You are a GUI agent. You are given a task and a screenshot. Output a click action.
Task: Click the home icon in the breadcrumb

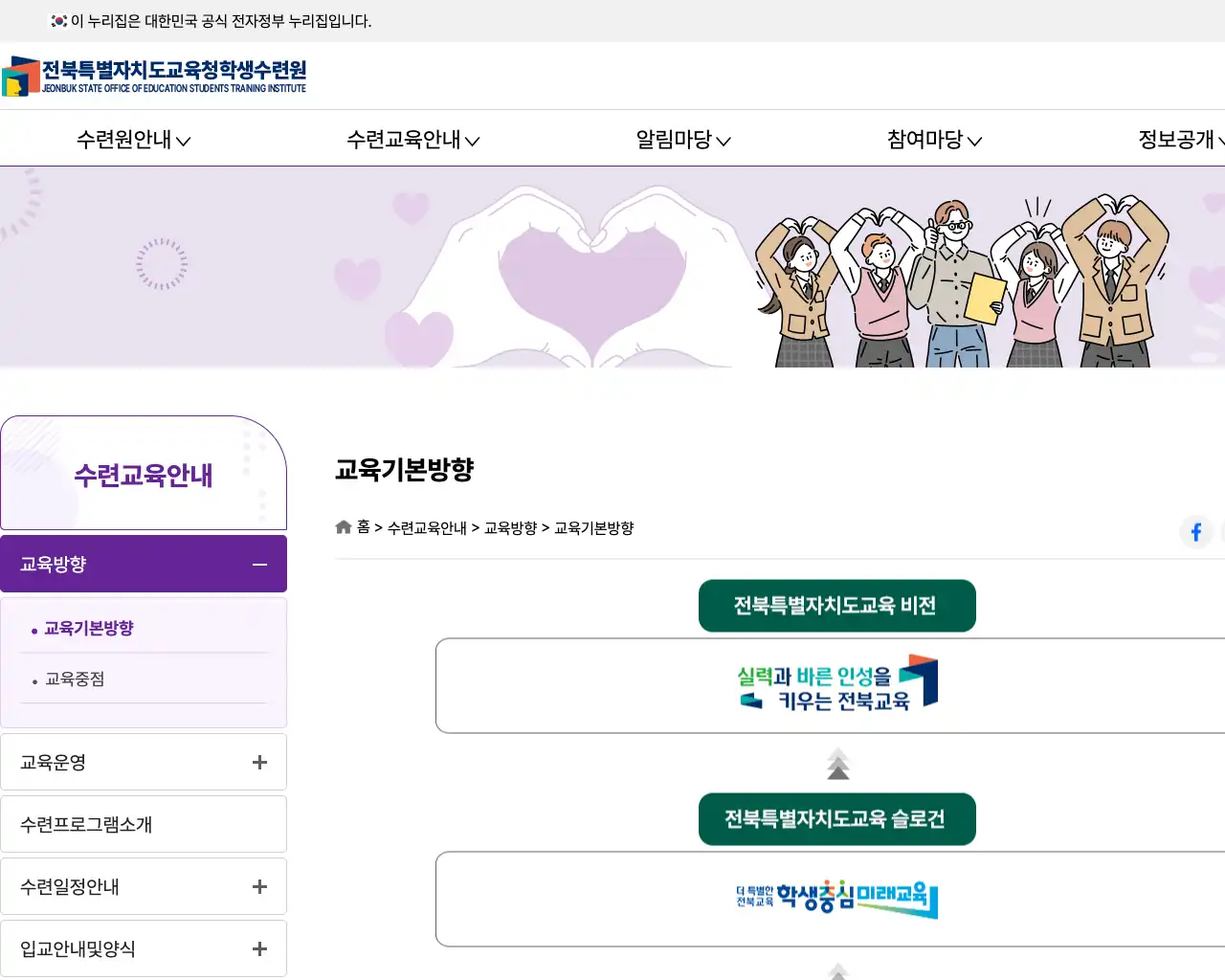click(x=343, y=526)
